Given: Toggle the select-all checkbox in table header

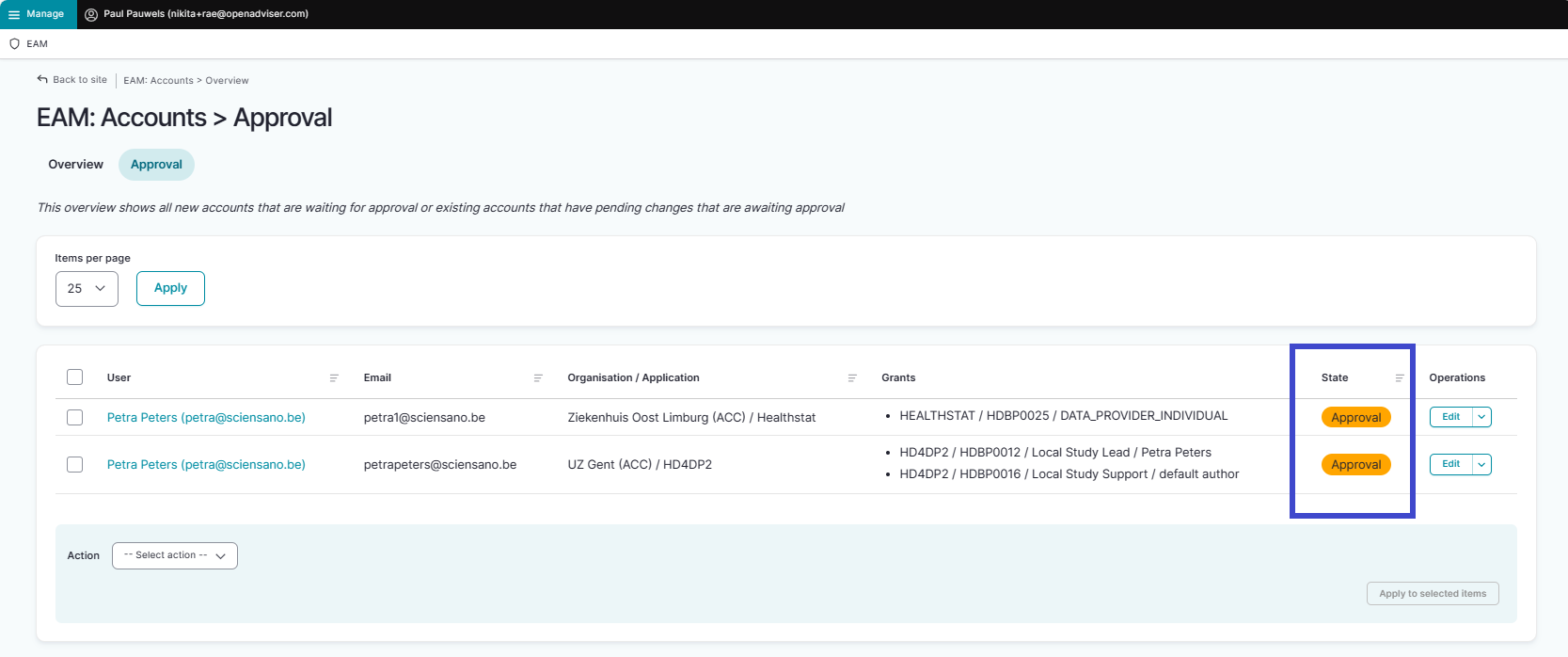Looking at the screenshot, I should coord(75,377).
